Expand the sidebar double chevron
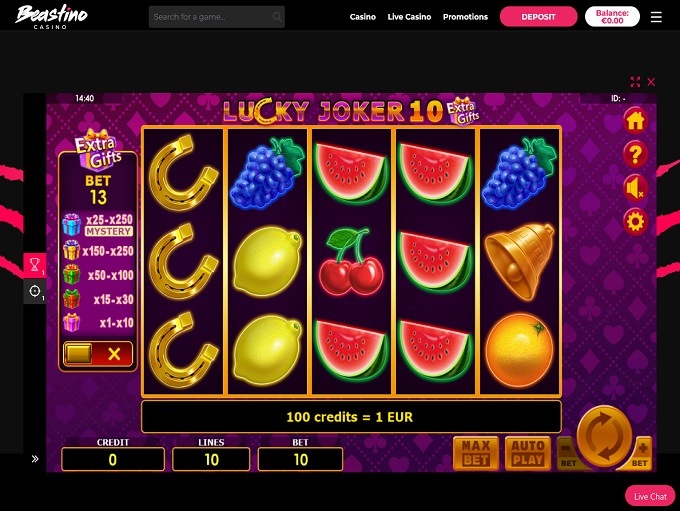Viewport: 680px width, 511px height. pos(35,459)
